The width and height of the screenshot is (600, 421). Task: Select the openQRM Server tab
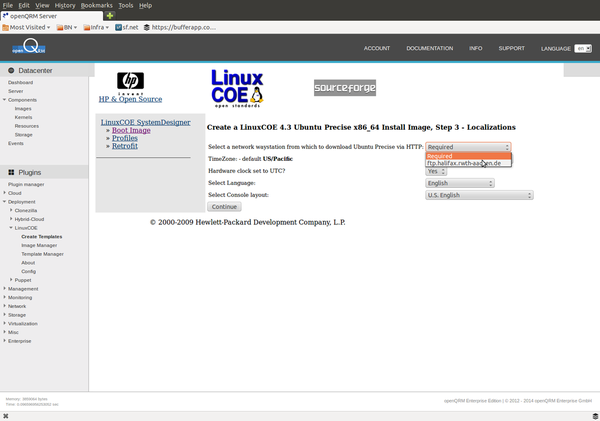click(52, 16)
